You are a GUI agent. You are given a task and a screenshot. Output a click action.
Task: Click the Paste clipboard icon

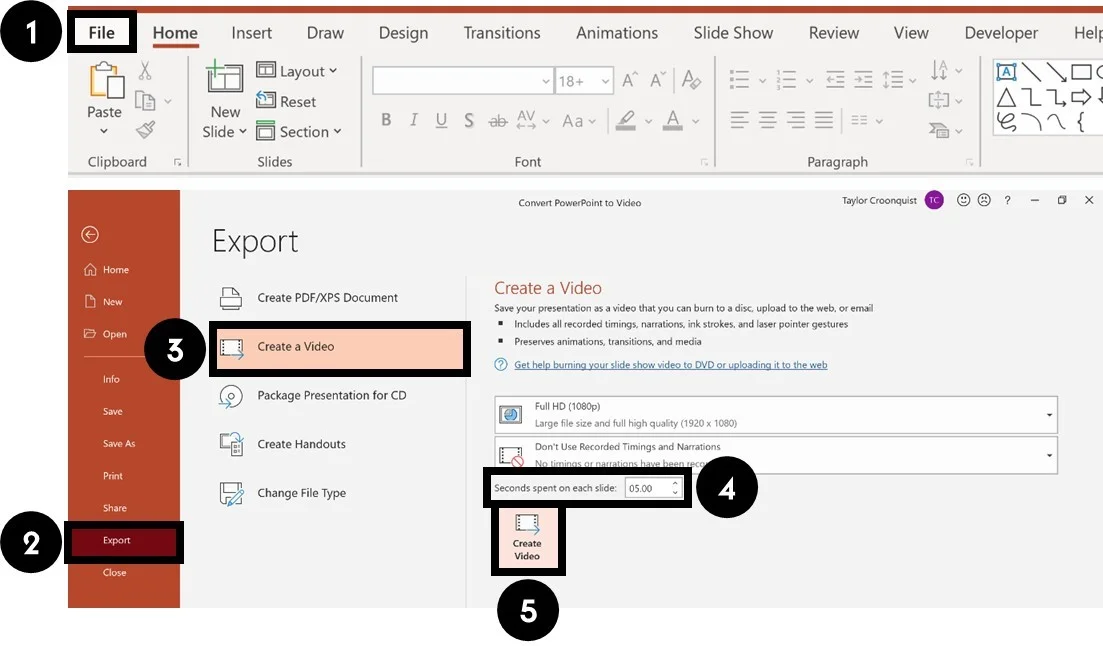(x=106, y=80)
